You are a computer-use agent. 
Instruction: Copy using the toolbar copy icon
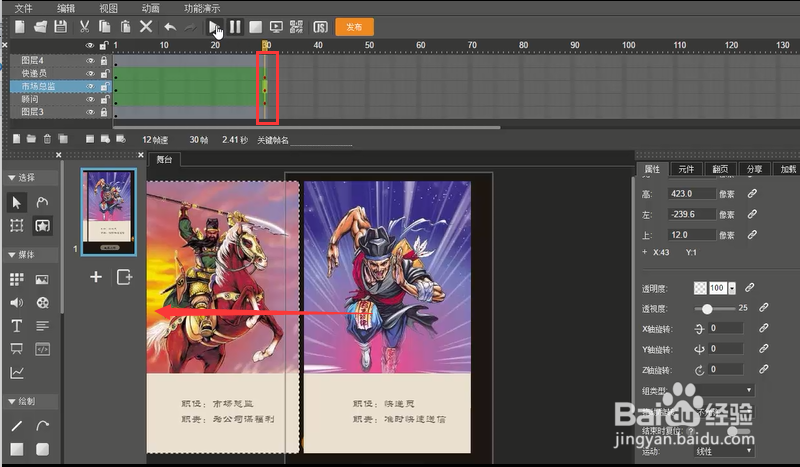coord(105,27)
